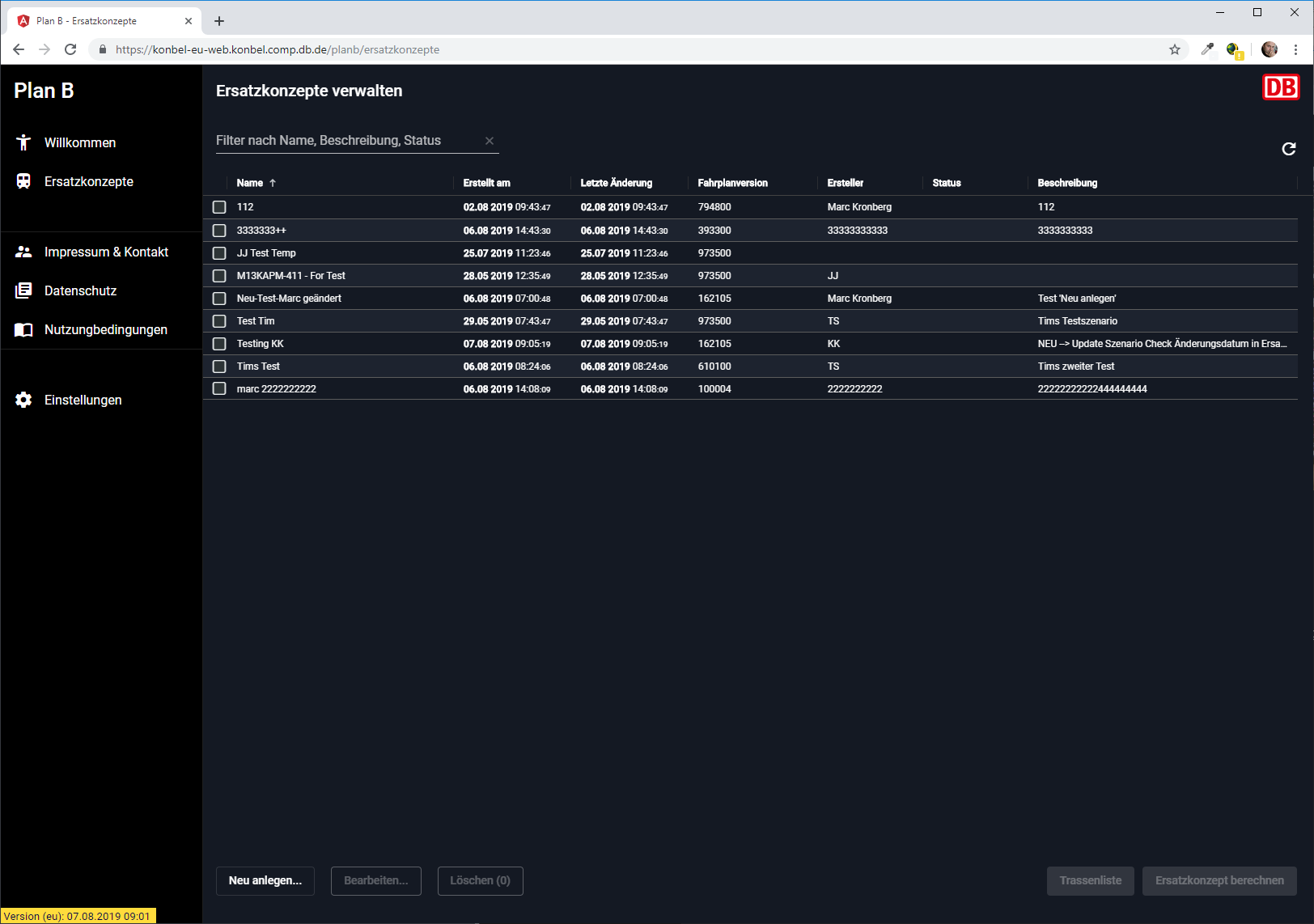Click the train icon beside Ersatzkonzepte
Viewport: 1314px width, 924px height.
23,181
